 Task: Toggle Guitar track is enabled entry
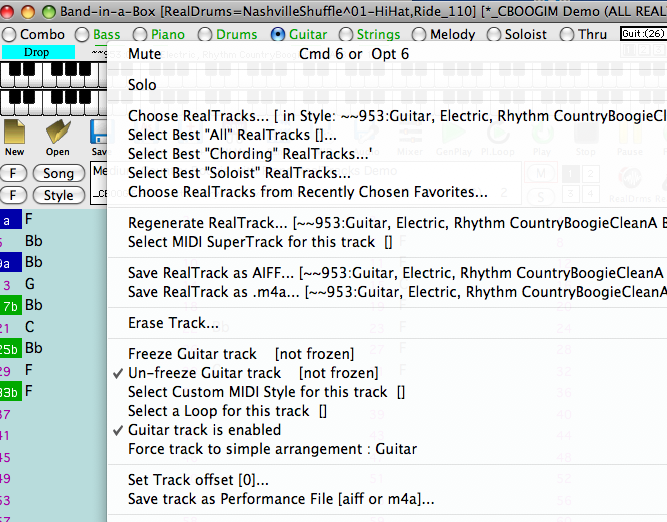[387, 430]
